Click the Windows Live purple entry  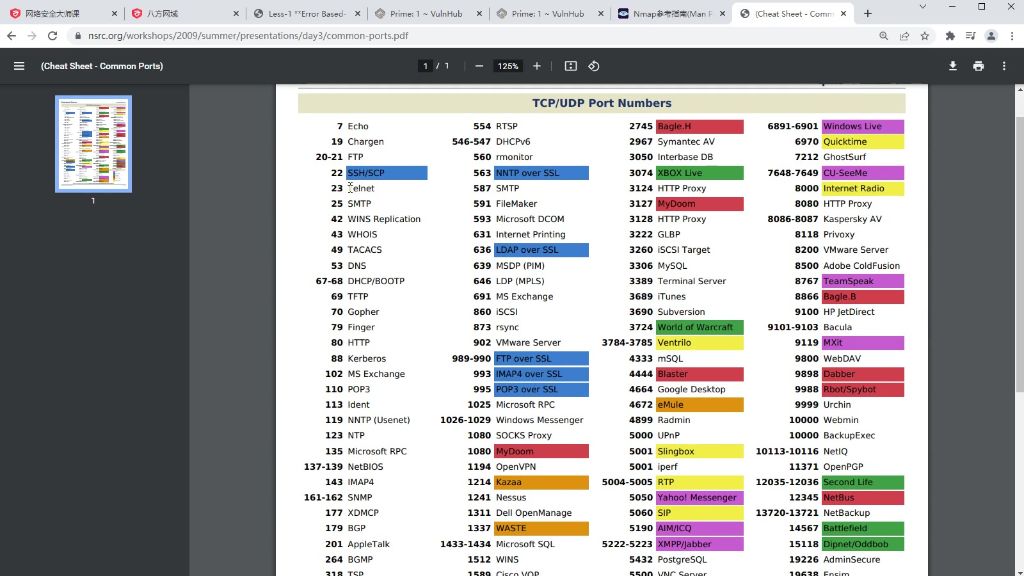[x=863, y=126]
